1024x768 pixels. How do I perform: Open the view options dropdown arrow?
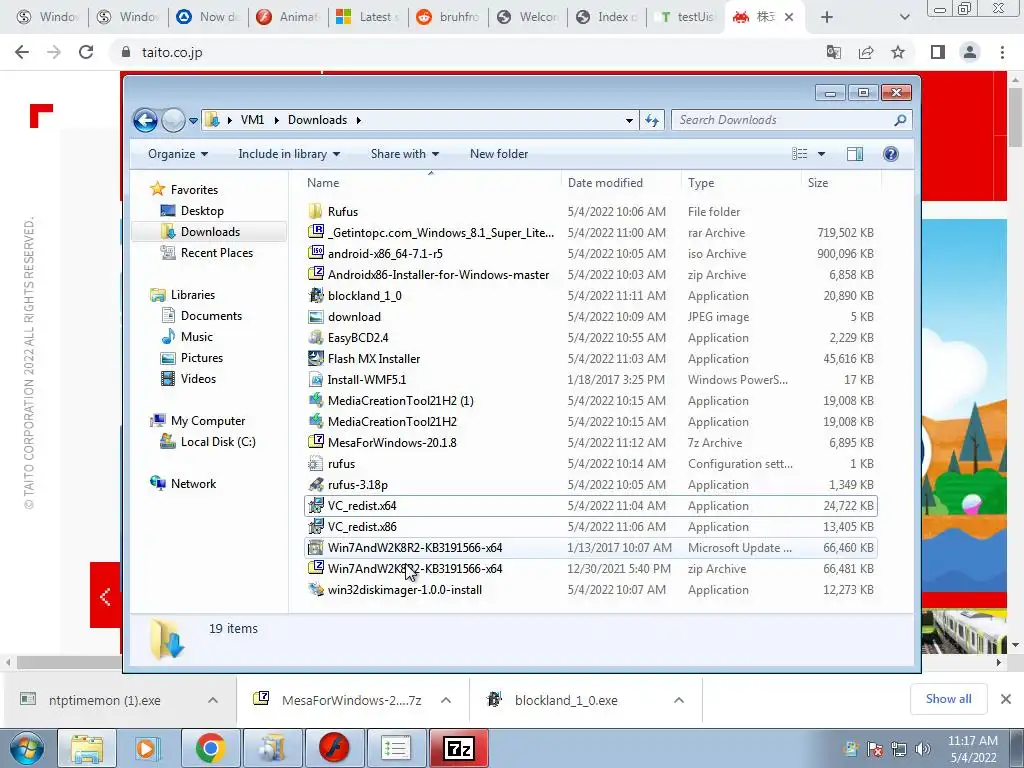coord(822,154)
